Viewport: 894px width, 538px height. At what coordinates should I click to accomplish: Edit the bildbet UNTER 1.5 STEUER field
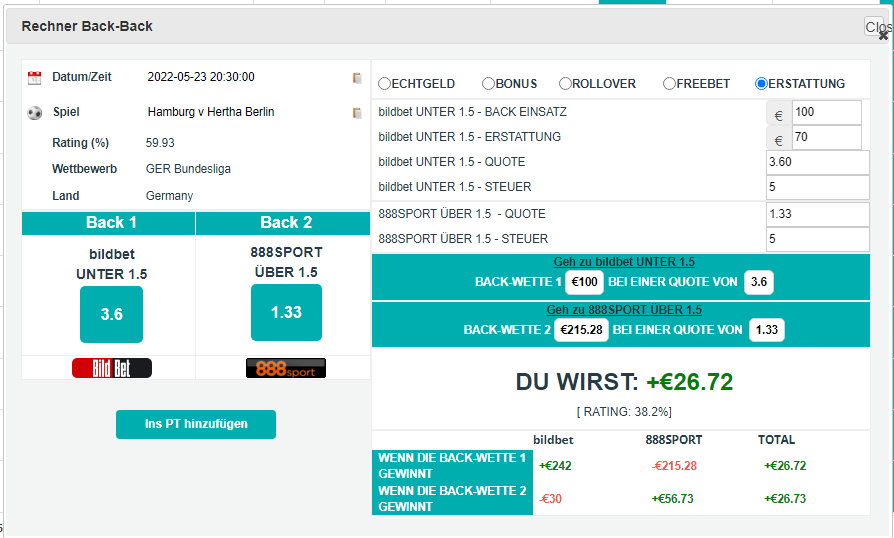818,188
